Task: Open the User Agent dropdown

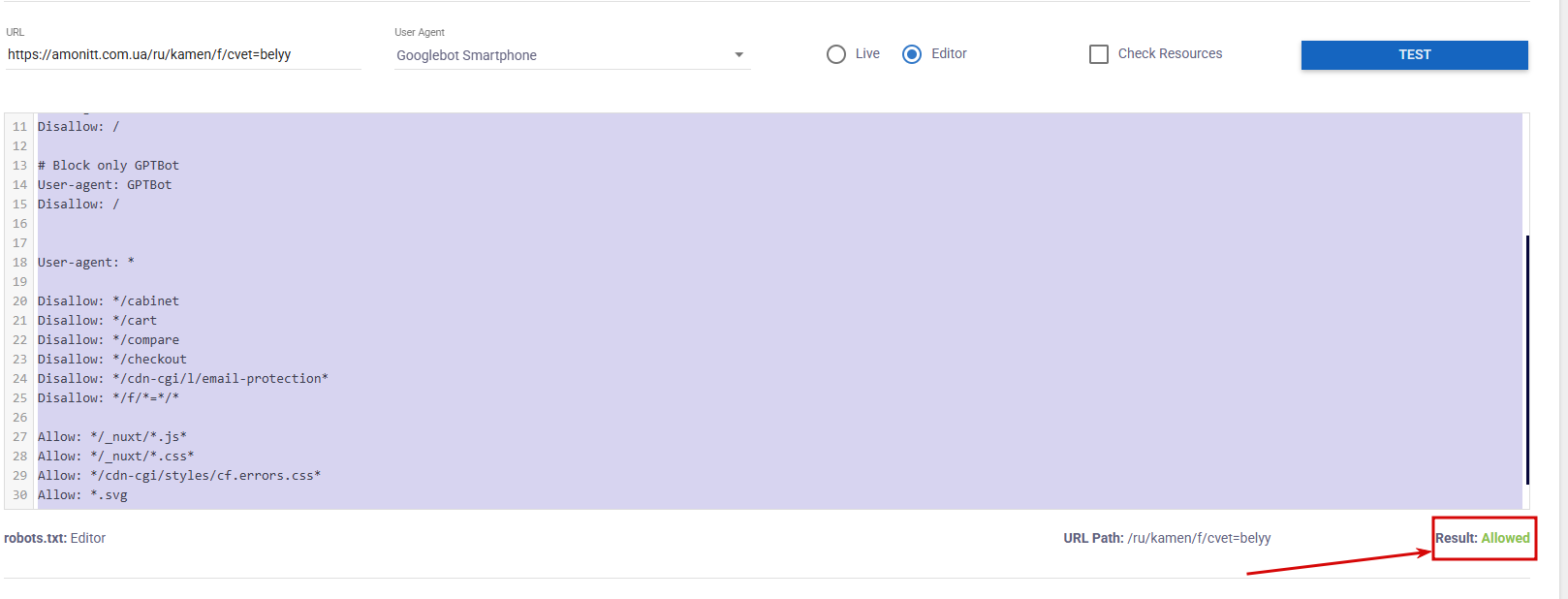Action: coord(572,55)
